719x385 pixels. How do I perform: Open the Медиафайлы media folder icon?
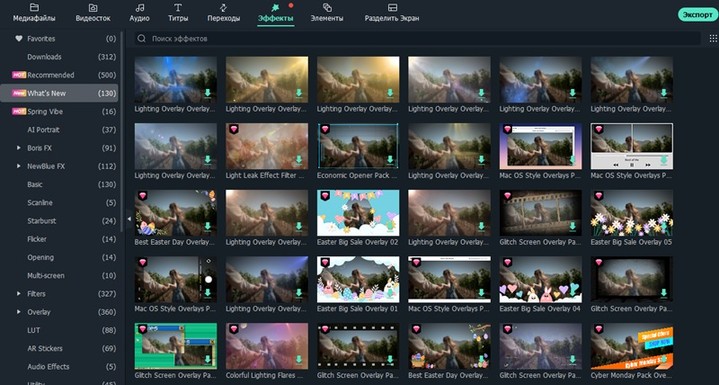click(34, 8)
